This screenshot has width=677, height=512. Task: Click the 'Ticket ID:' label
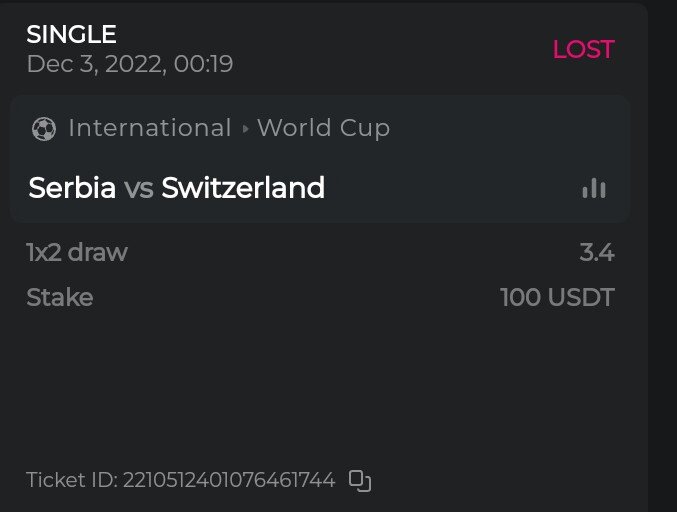click(x=72, y=481)
